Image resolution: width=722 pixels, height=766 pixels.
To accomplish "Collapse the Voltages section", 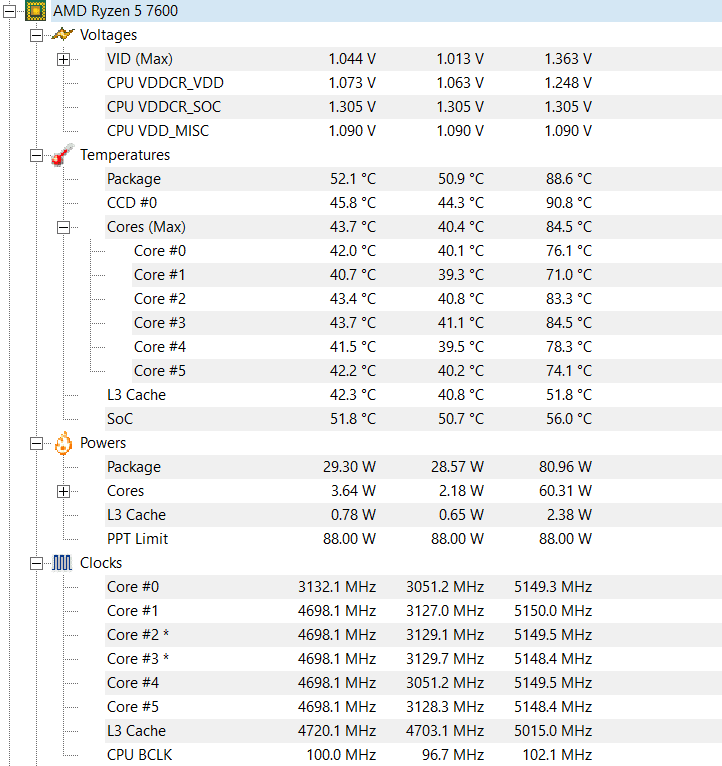I will click(37, 35).
